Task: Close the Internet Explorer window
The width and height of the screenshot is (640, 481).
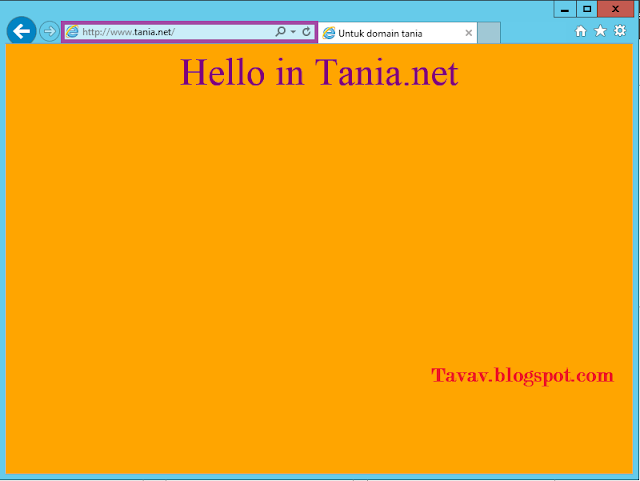Action: click(x=616, y=9)
